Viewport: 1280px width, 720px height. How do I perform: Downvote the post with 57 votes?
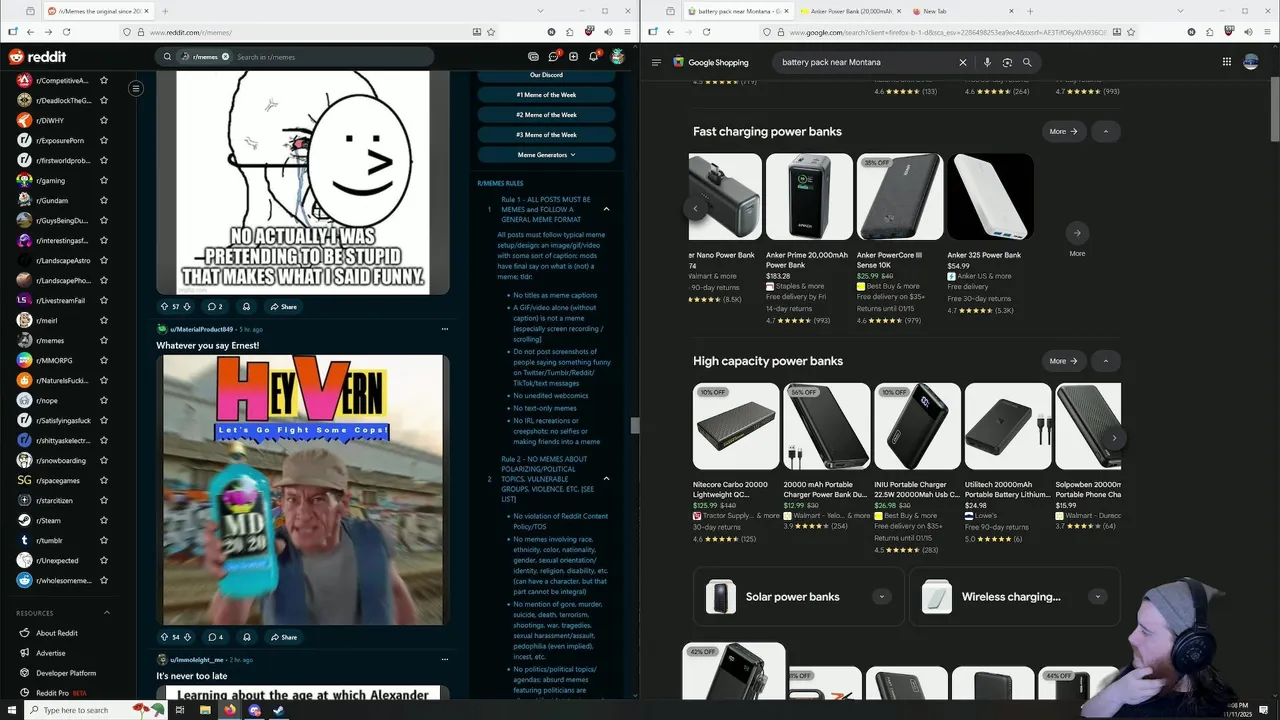(186, 307)
